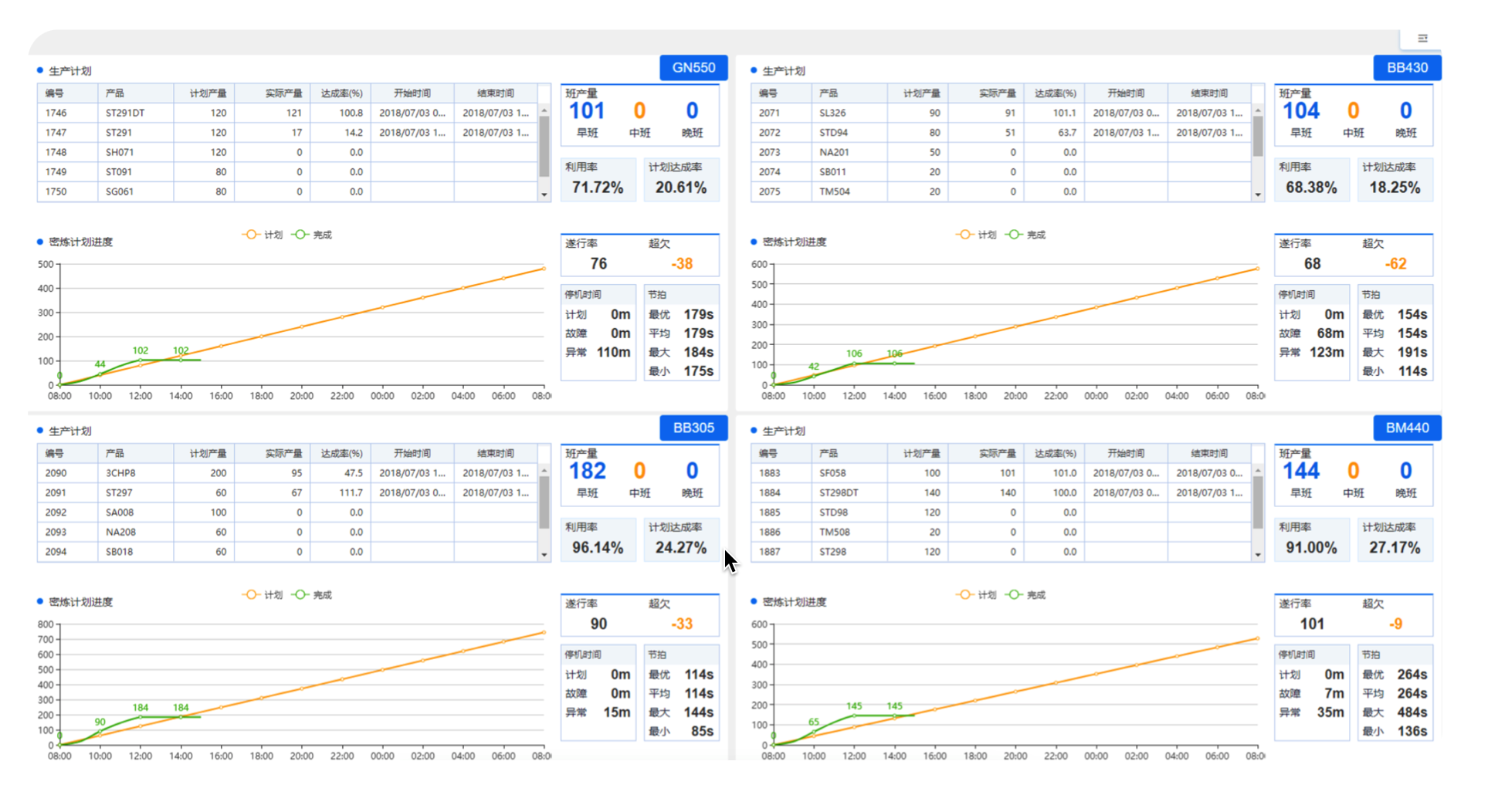Screen dimensions: 1498x812
Task: Sort by 达成率(%) column in GN550 table
Action: (341, 93)
